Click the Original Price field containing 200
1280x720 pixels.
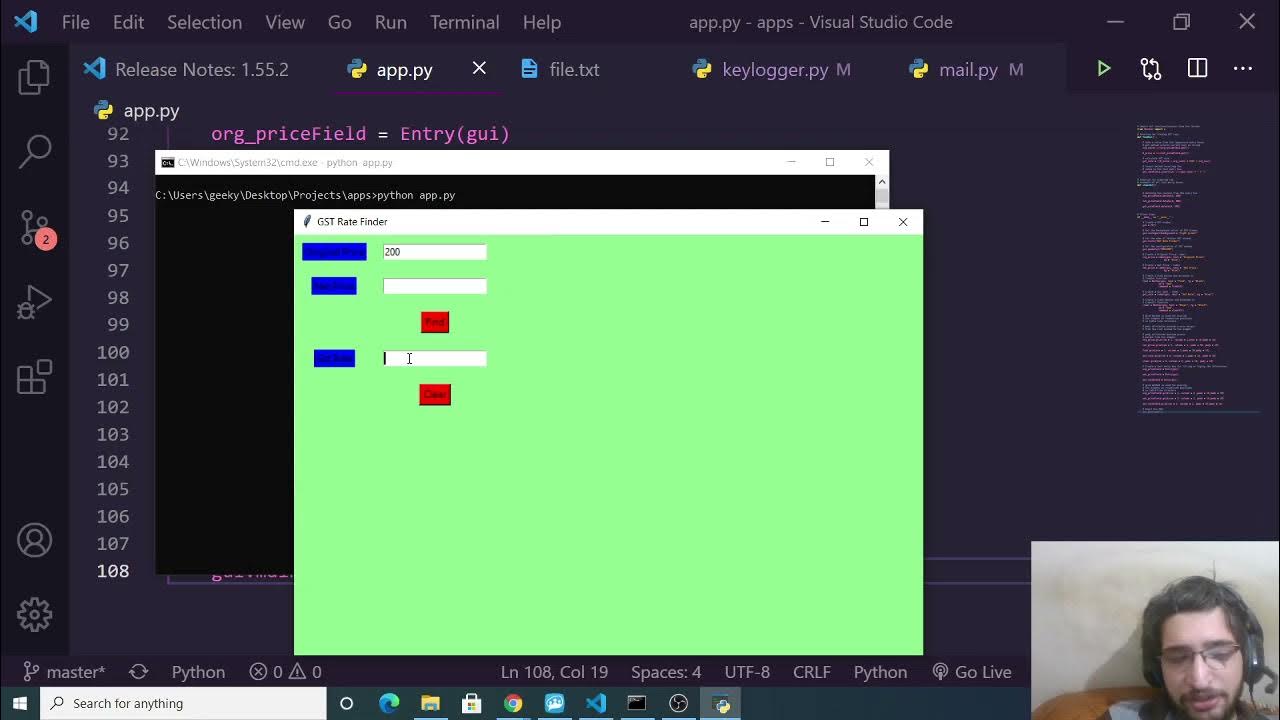tap(434, 252)
